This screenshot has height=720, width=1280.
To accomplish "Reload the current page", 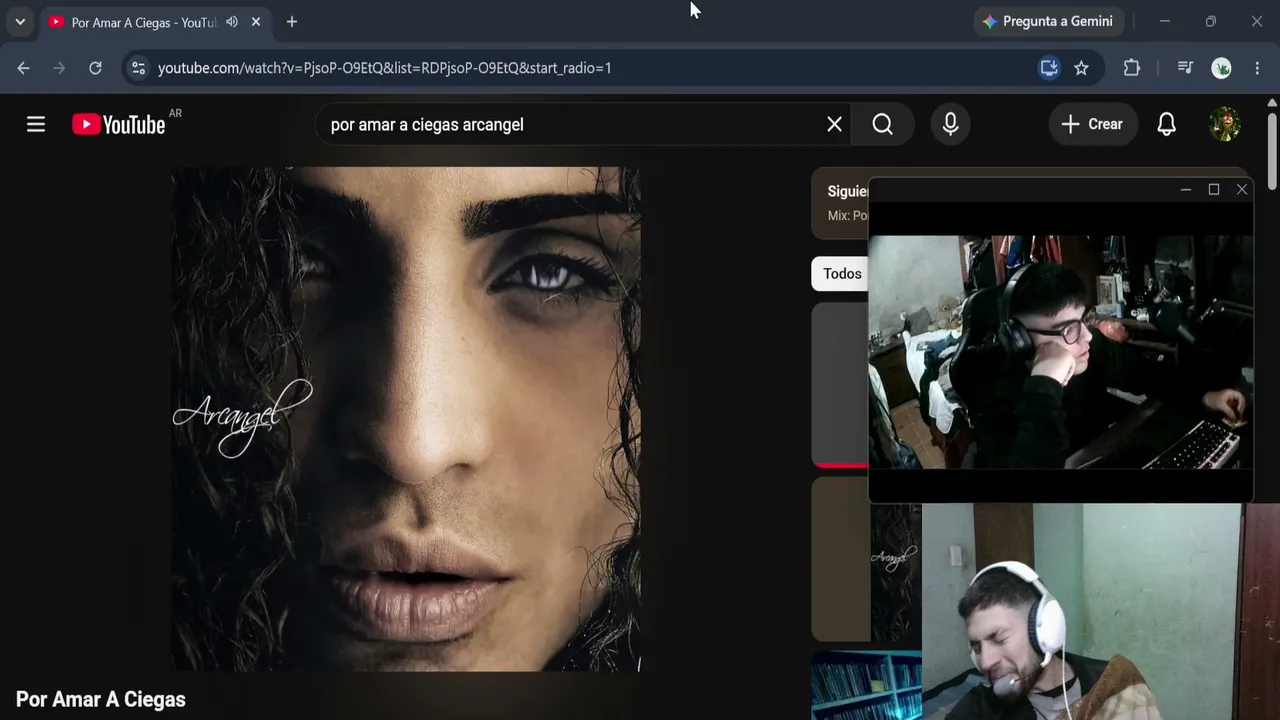I will point(95,68).
